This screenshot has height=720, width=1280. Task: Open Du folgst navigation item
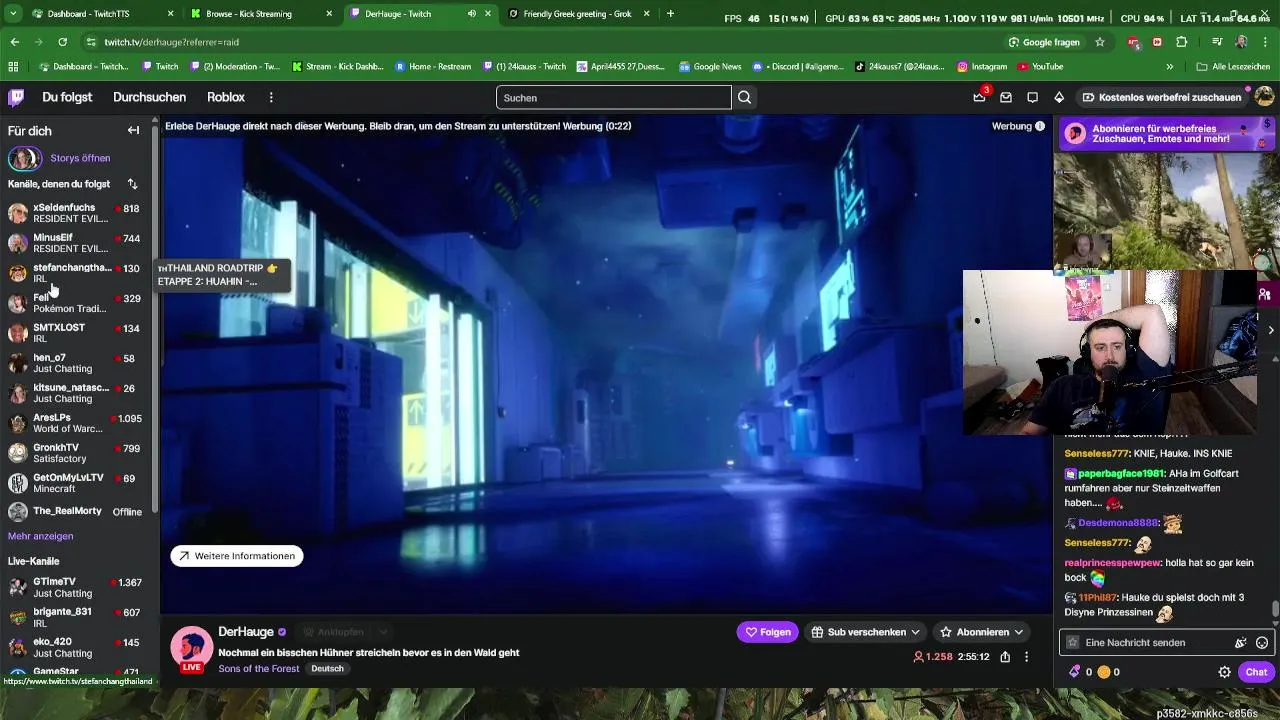click(67, 97)
